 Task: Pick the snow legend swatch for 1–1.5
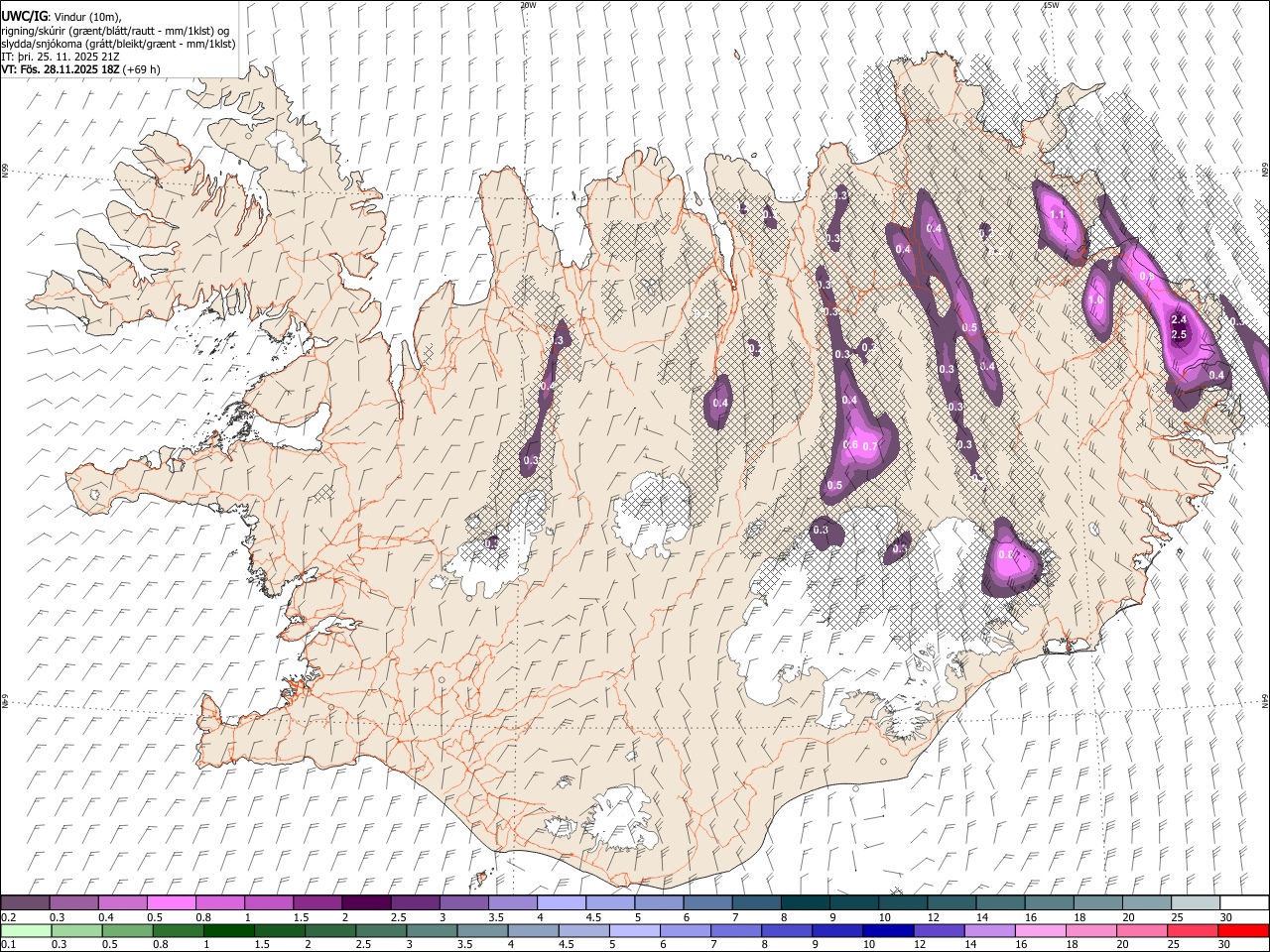click(x=268, y=902)
